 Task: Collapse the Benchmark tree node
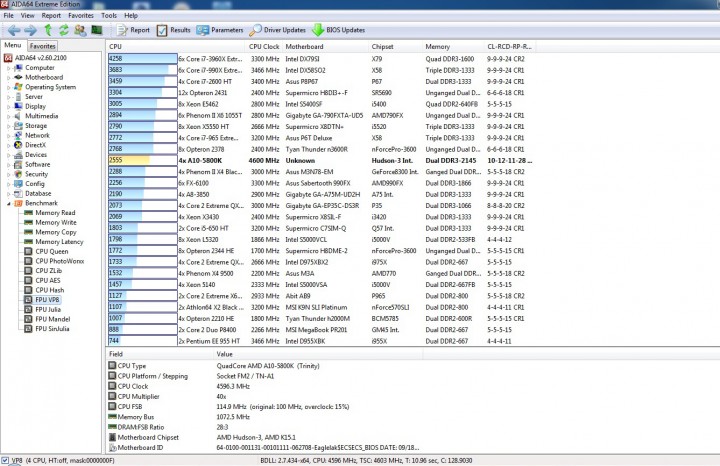pos(8,203)
